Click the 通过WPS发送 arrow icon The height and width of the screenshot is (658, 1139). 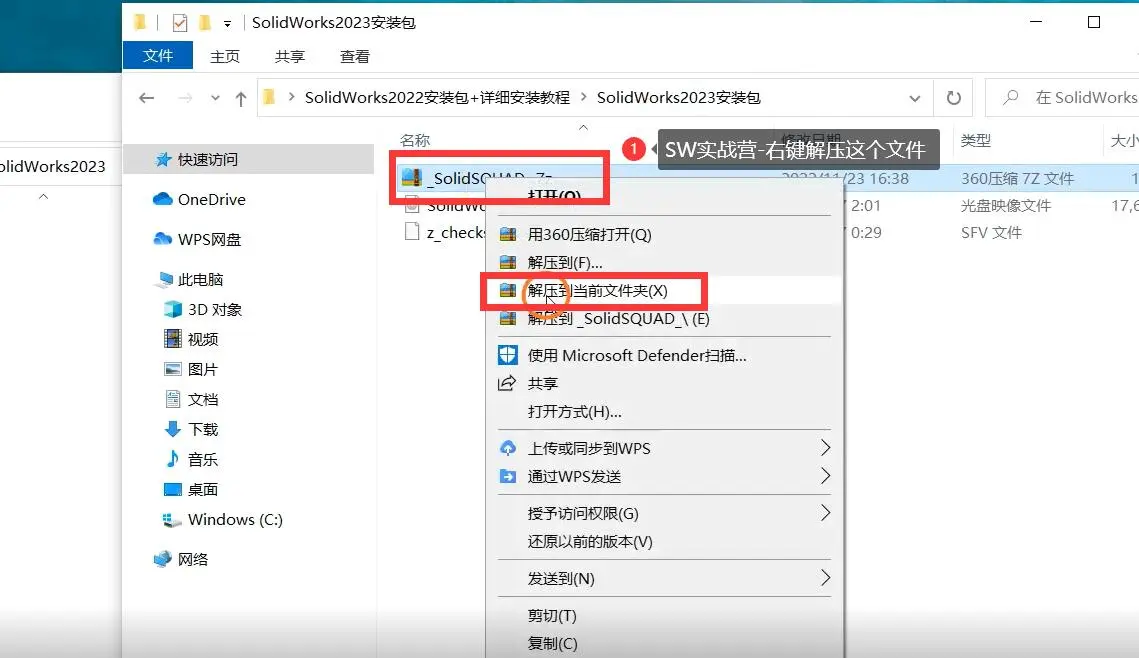click(x=508, y=476)
